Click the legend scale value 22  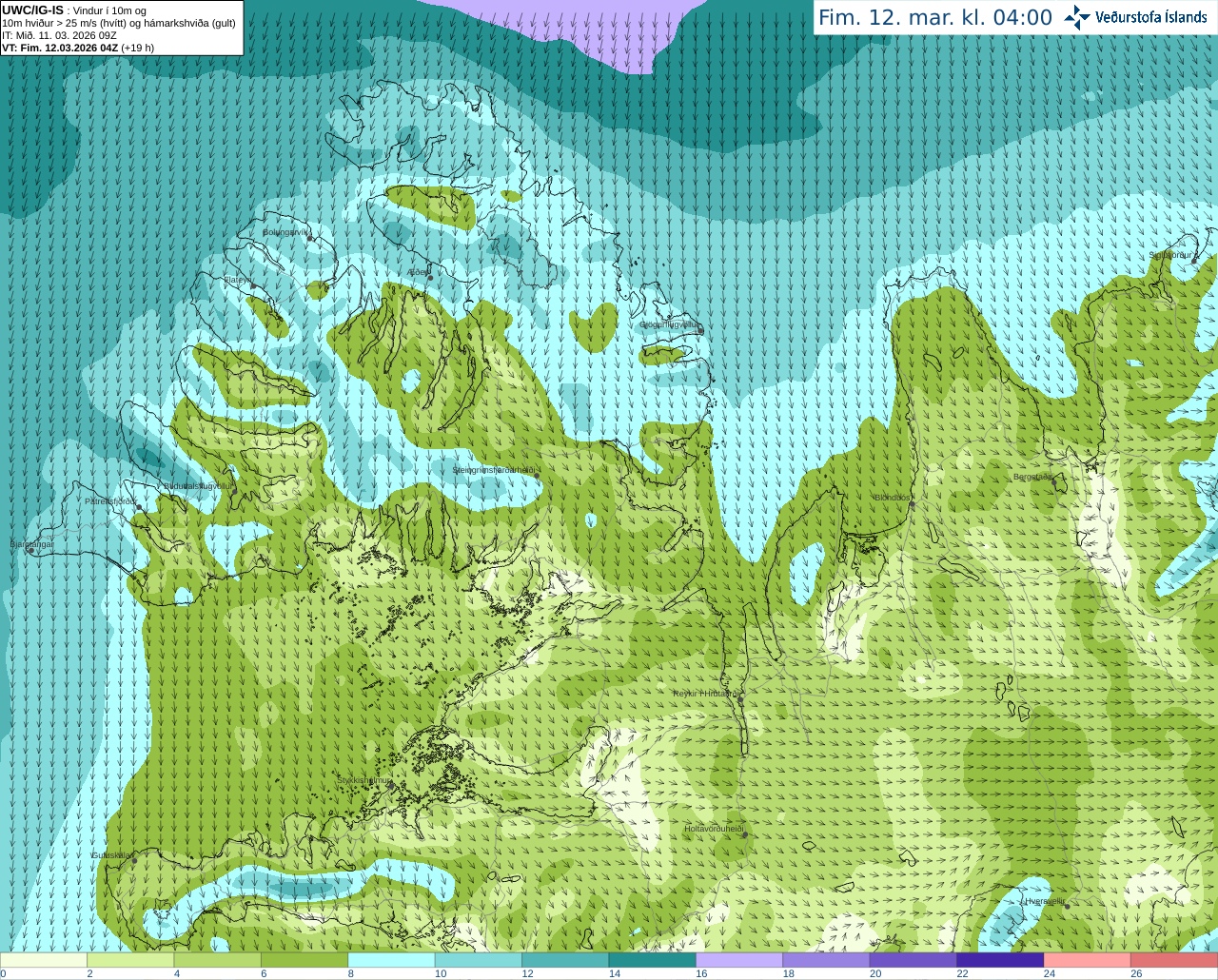tap(962, 974)
